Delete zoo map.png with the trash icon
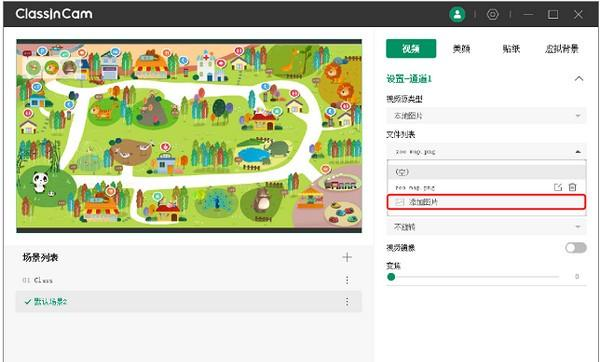Image resolution: width=600 pixels, height=362 pixels. [572, 187]
